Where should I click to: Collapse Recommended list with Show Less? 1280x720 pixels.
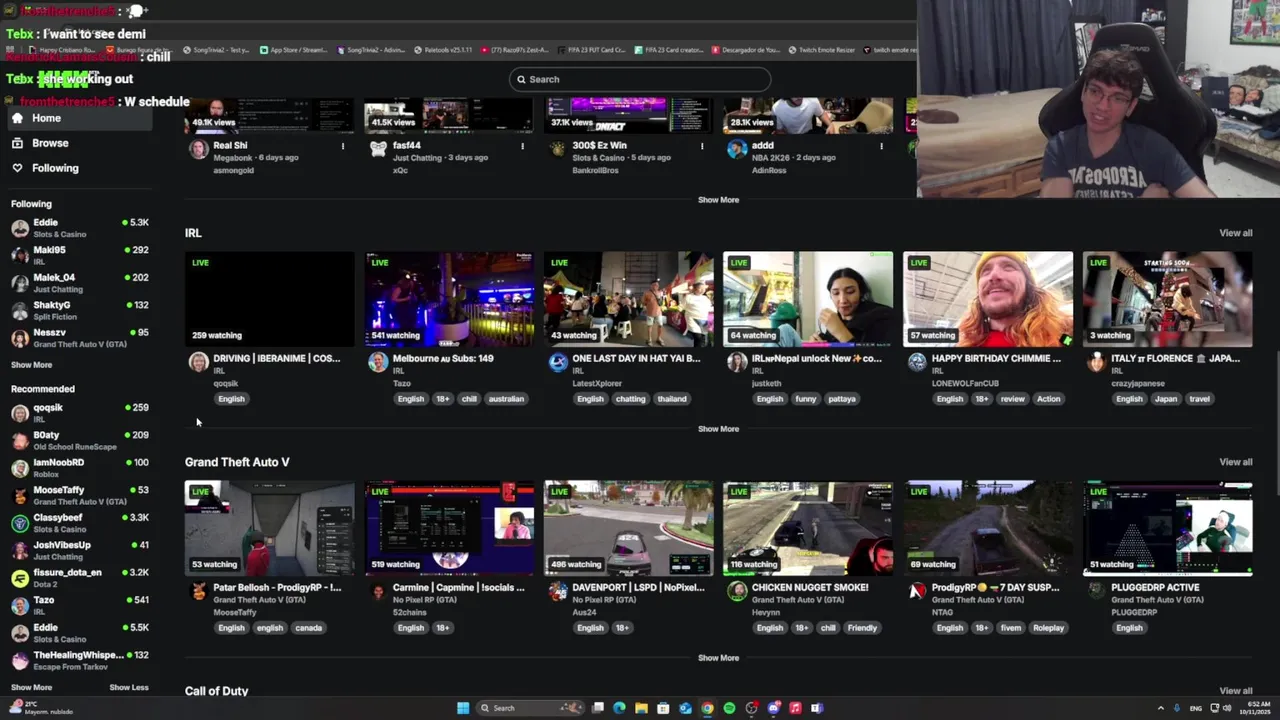point(129,687)
